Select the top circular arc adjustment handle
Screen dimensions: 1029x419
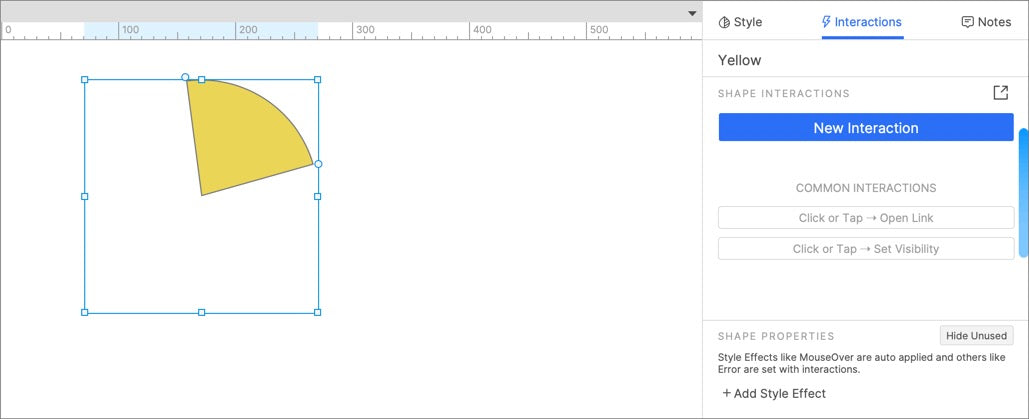click(185, 77)
